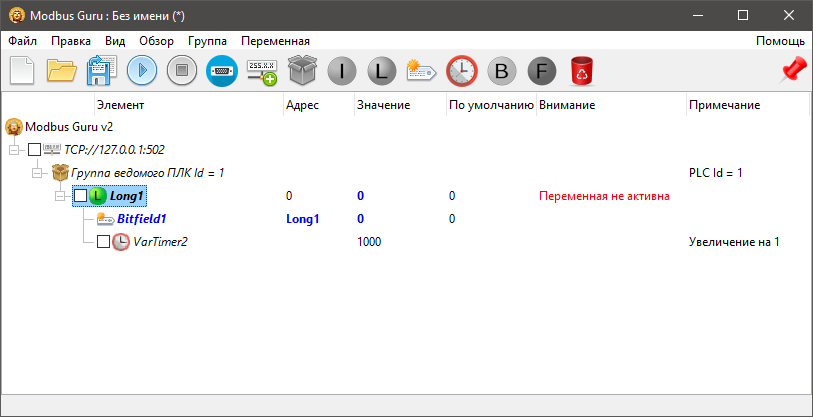Toggle the red pushpin icon
The height and width of the screenshot is (417, 813).
[x=793, y=70]
